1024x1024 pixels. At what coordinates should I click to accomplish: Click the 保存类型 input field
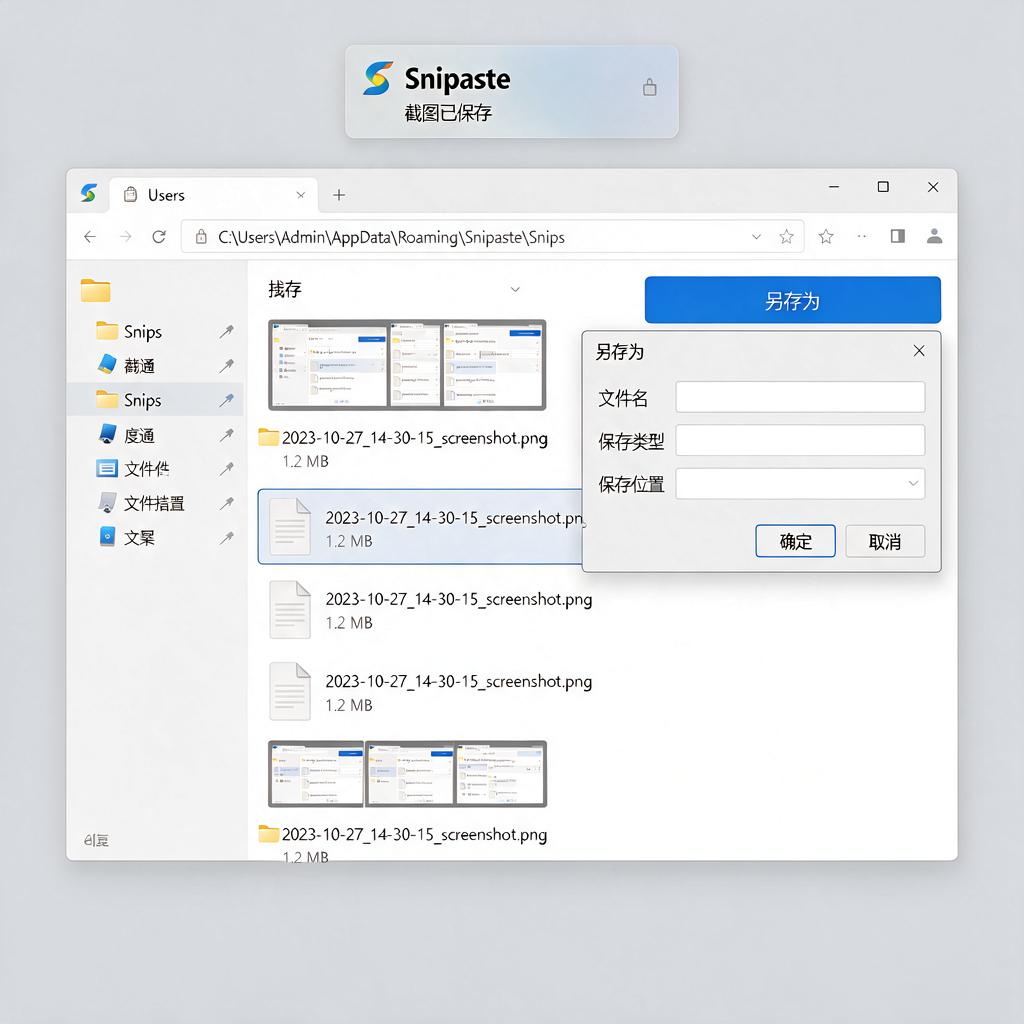[x=800, y=440]
